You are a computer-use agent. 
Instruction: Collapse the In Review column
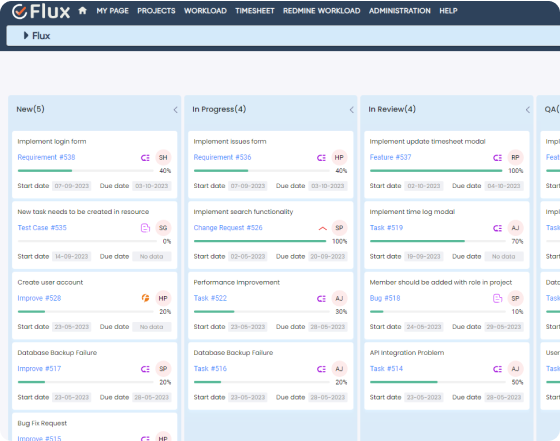528,110
